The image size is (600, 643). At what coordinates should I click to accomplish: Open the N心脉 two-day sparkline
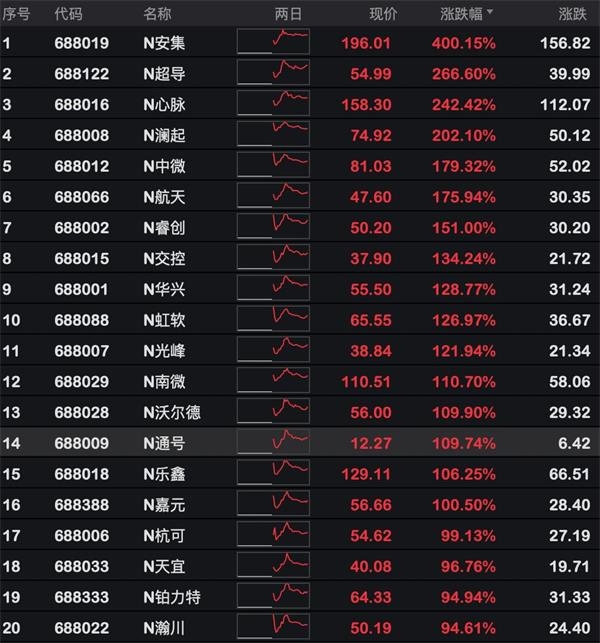(273, 103)
